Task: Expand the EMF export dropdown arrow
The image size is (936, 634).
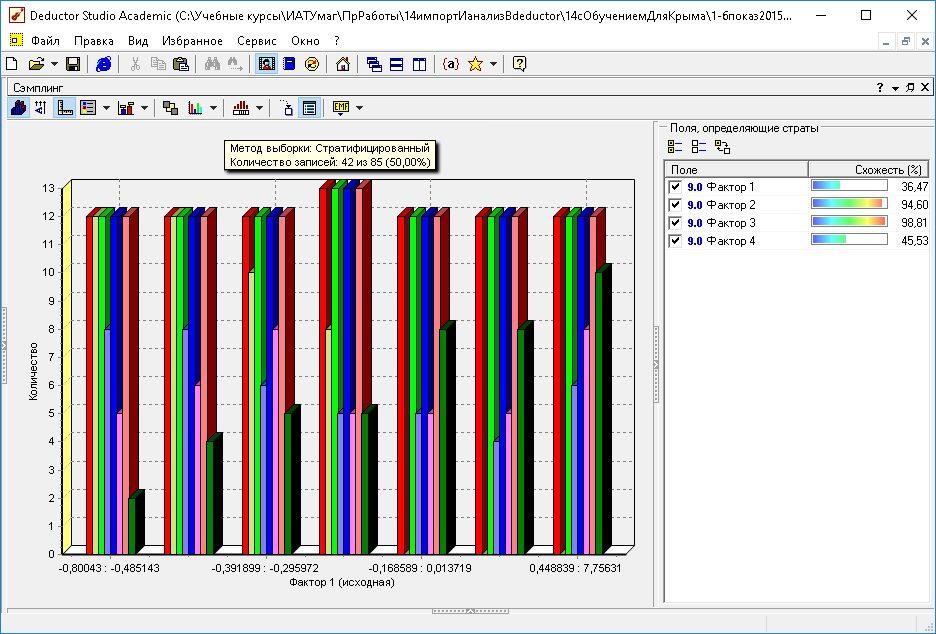Action: click(x=359, y=108)
